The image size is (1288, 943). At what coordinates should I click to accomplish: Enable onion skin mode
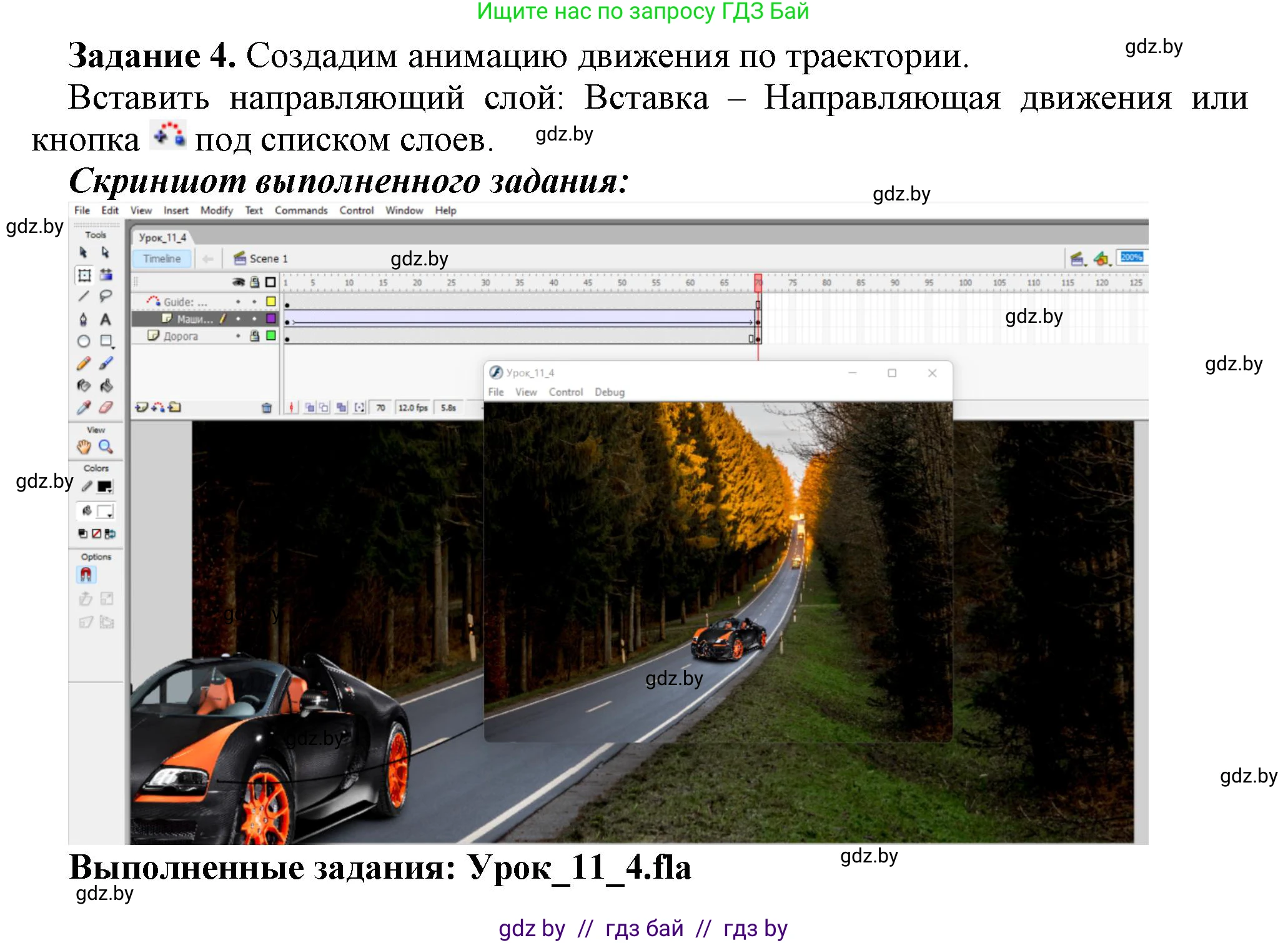(x=309, y=407)
